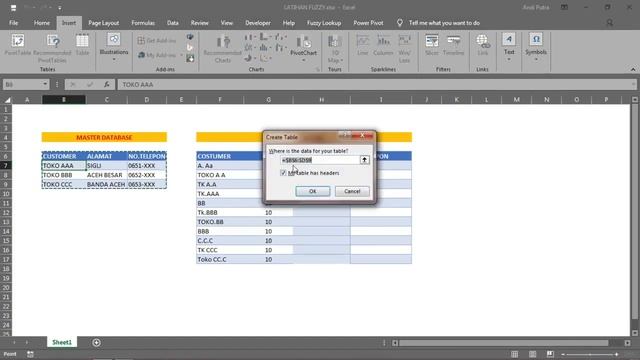The width and height of the screenshot is (640, 360).
Task: Open the Name Box dropdown
Action: click(x=45, y=84)
